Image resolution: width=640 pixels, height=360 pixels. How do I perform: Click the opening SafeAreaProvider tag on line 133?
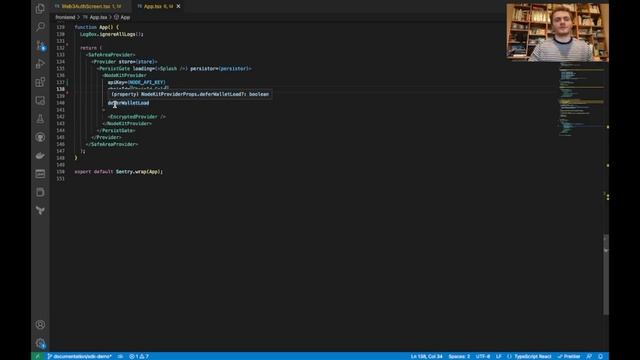point(110,55)
